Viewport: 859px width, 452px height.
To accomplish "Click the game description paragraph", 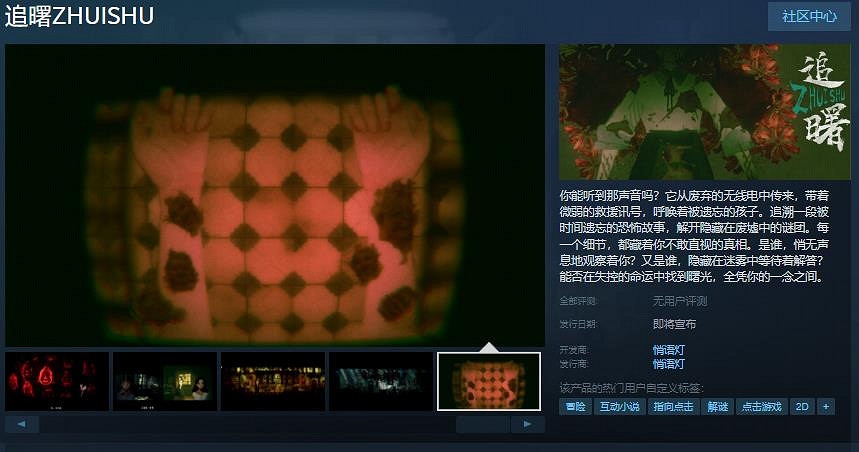I will click(694, 236).
